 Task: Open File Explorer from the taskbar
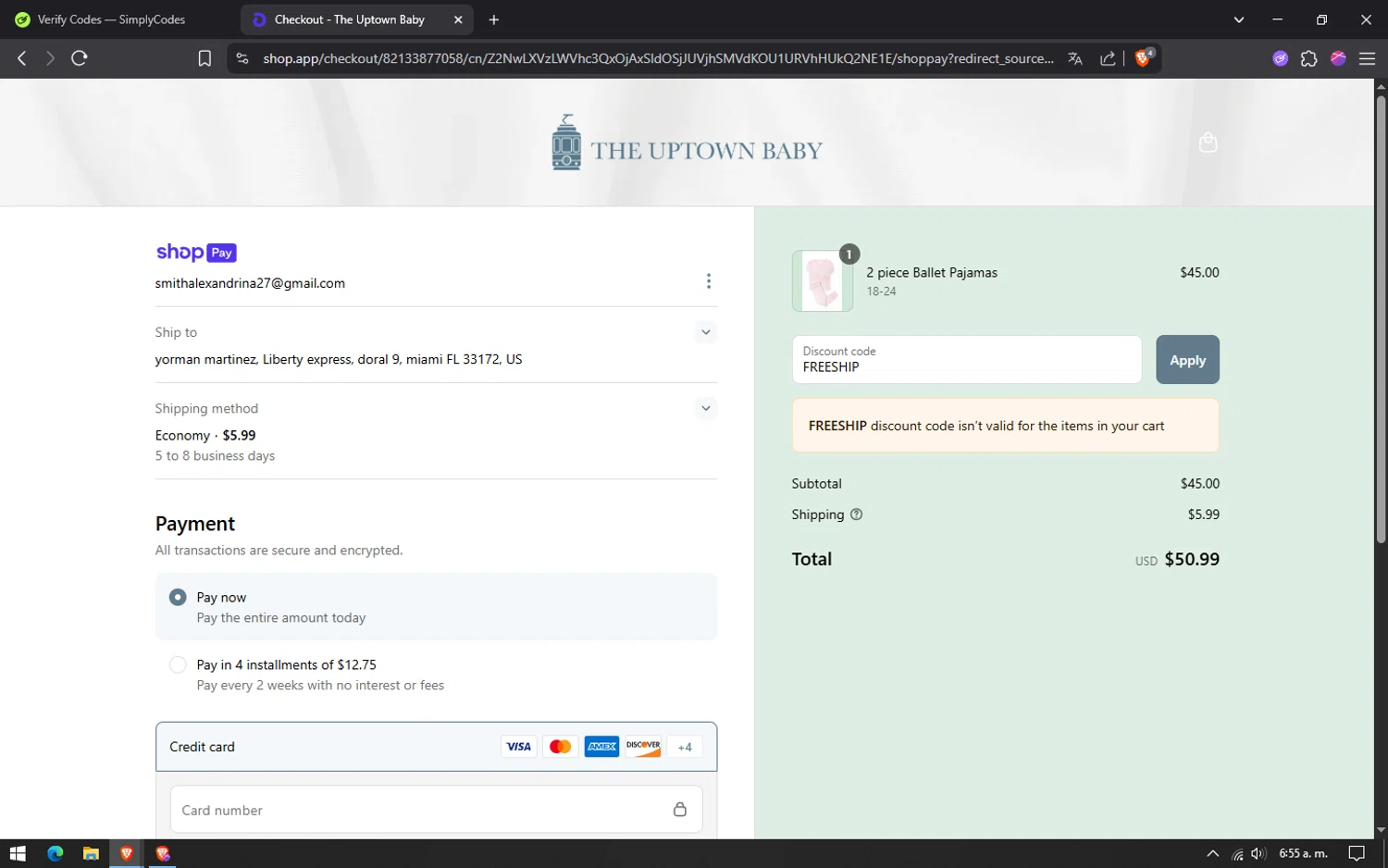[x=91, y=853]
